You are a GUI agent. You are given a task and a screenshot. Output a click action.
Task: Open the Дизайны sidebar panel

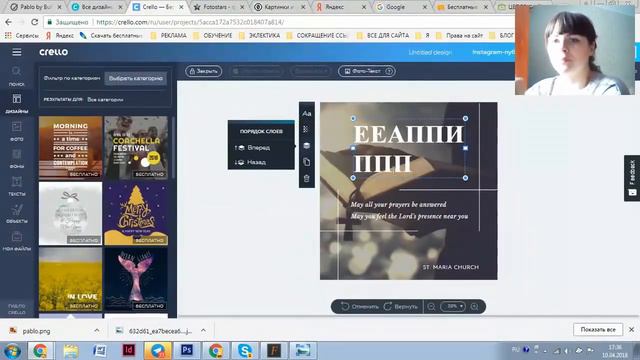point(17,103)
